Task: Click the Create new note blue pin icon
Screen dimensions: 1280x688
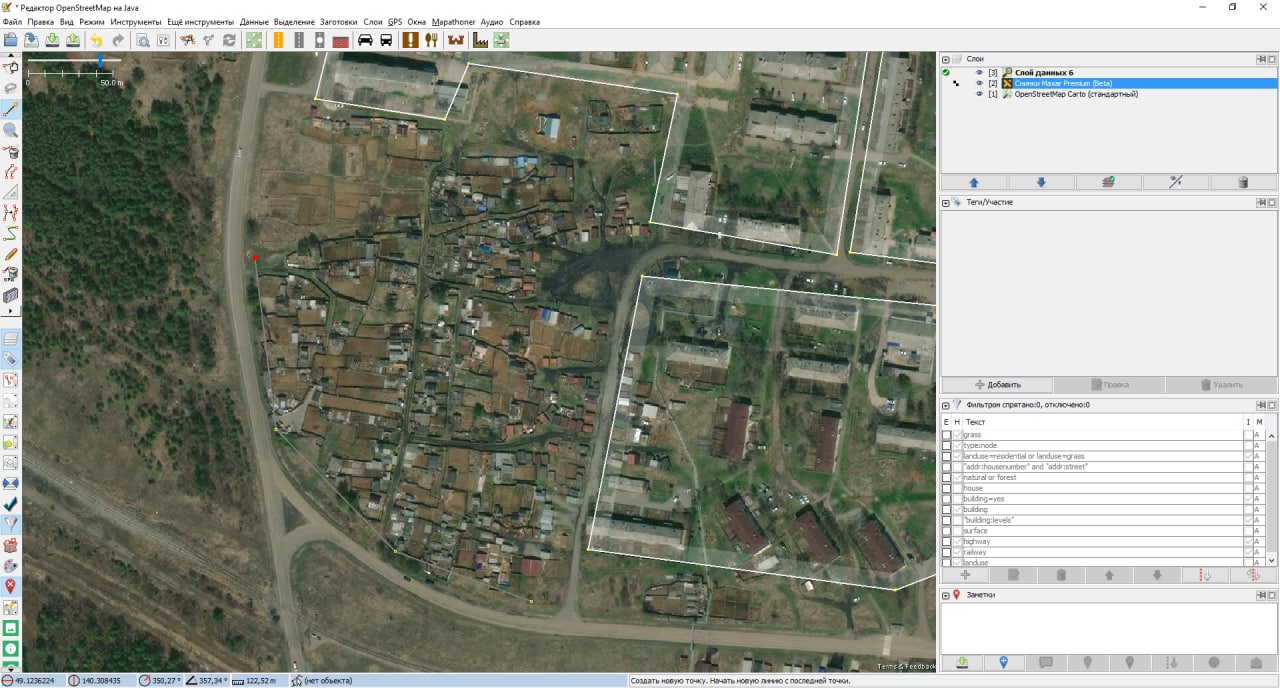Action: point(1004,662)
